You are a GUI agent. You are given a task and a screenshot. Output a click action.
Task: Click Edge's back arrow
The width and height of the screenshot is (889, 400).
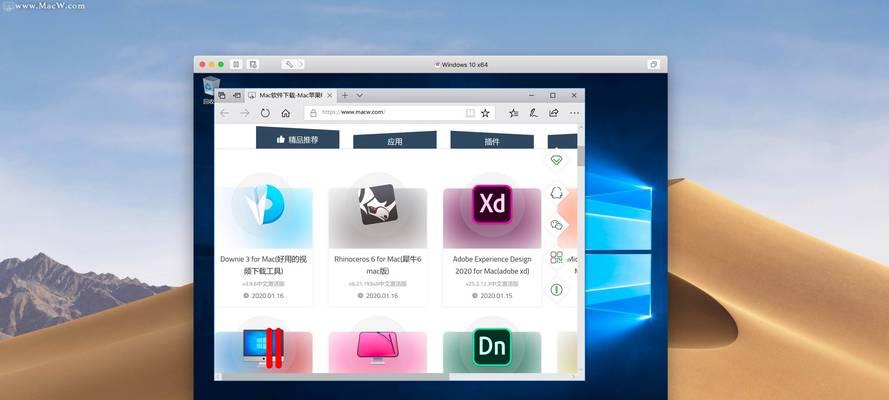(225, 113)
